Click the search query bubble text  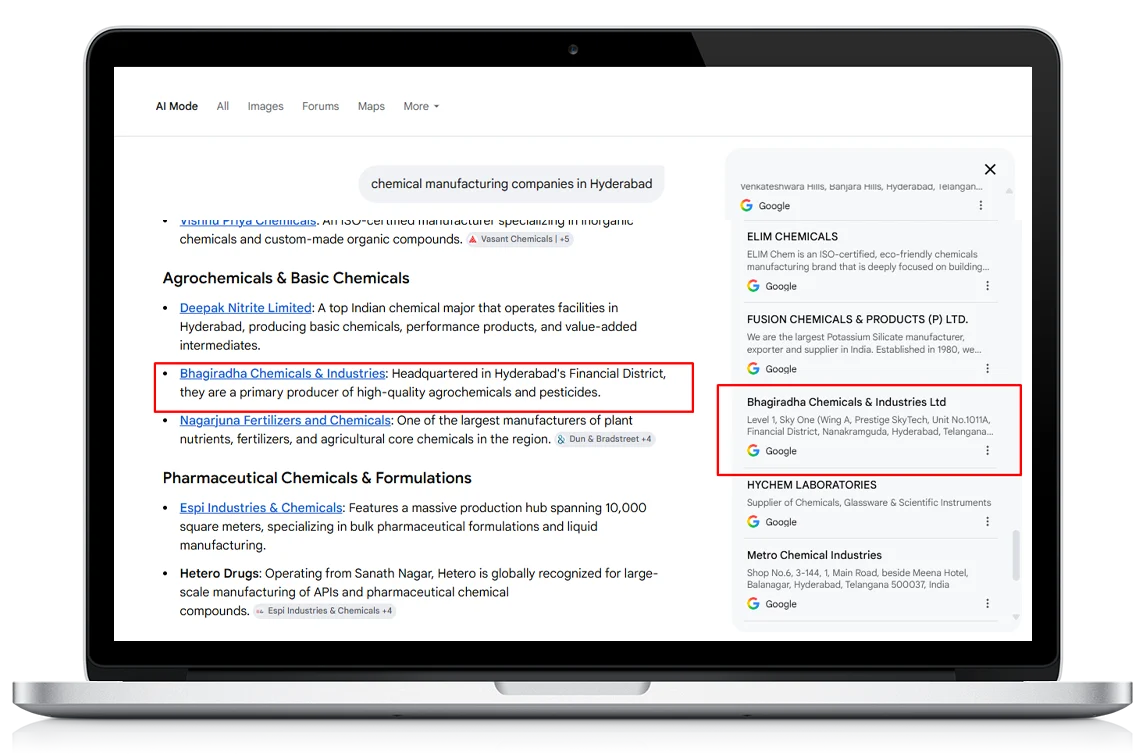(511, 184)
